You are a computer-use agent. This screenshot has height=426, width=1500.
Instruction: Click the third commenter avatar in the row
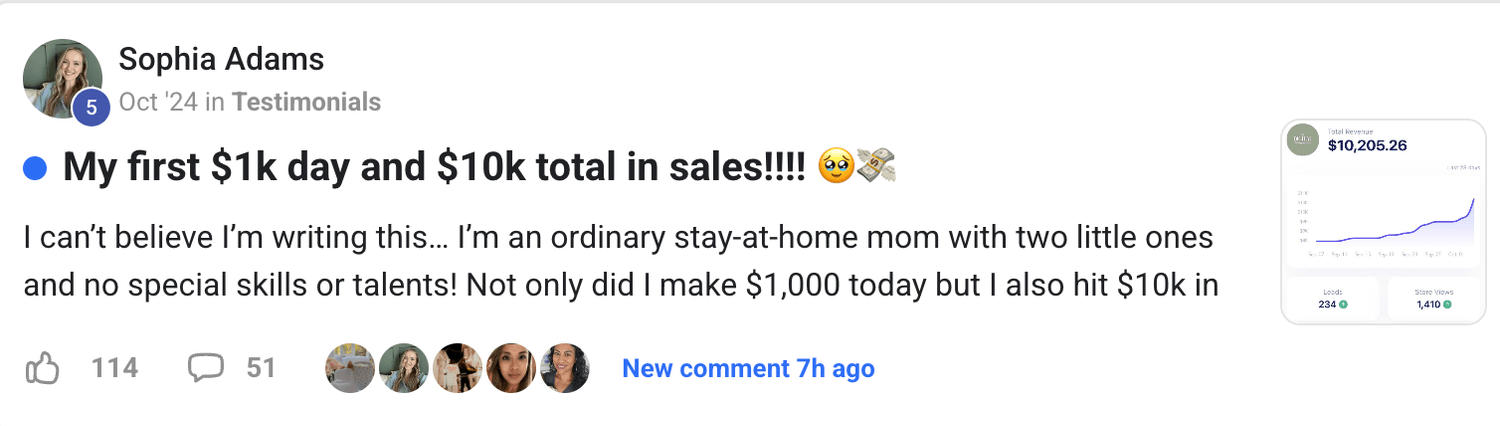[458, 369]
